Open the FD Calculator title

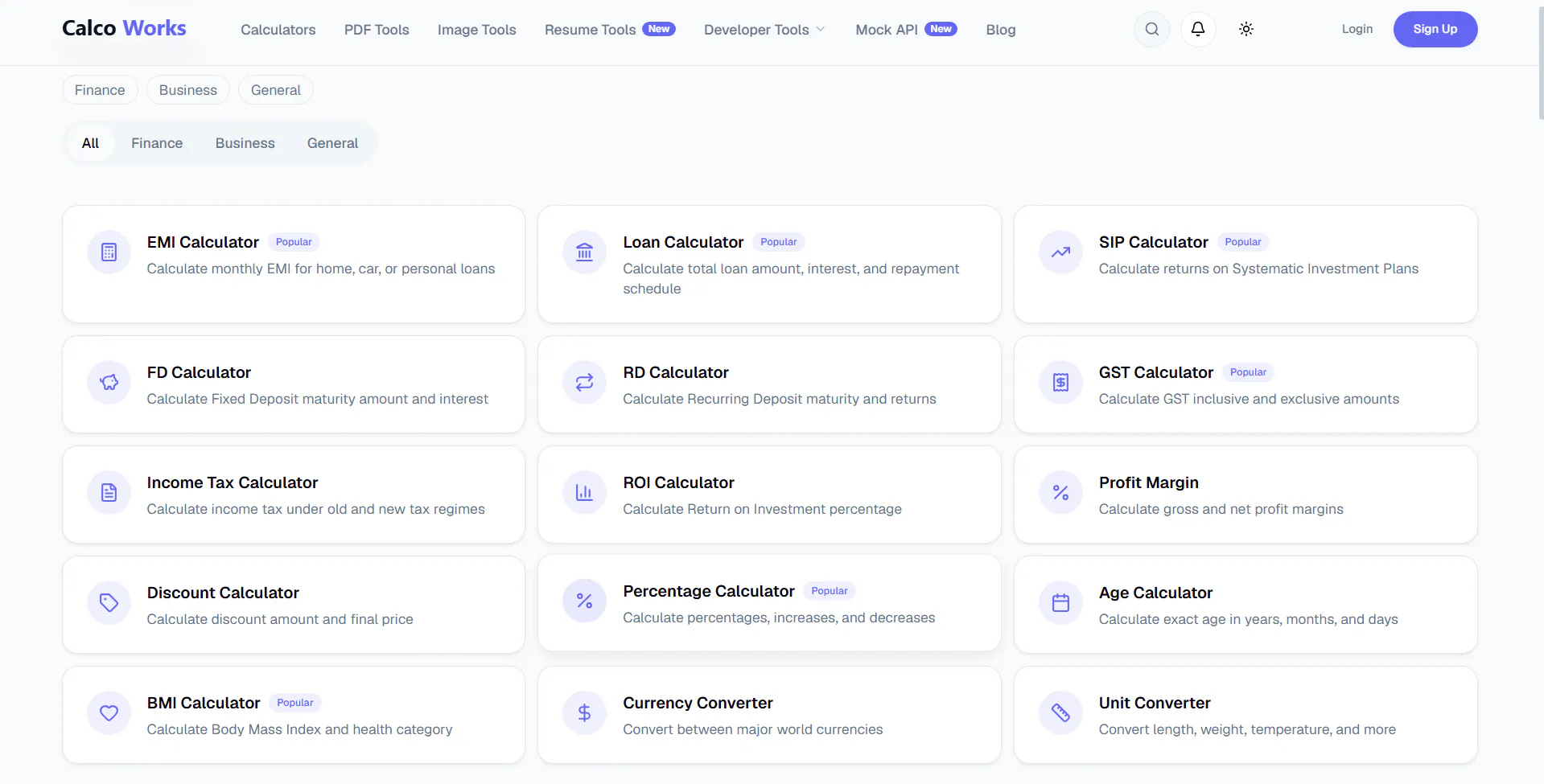(199, 372)
